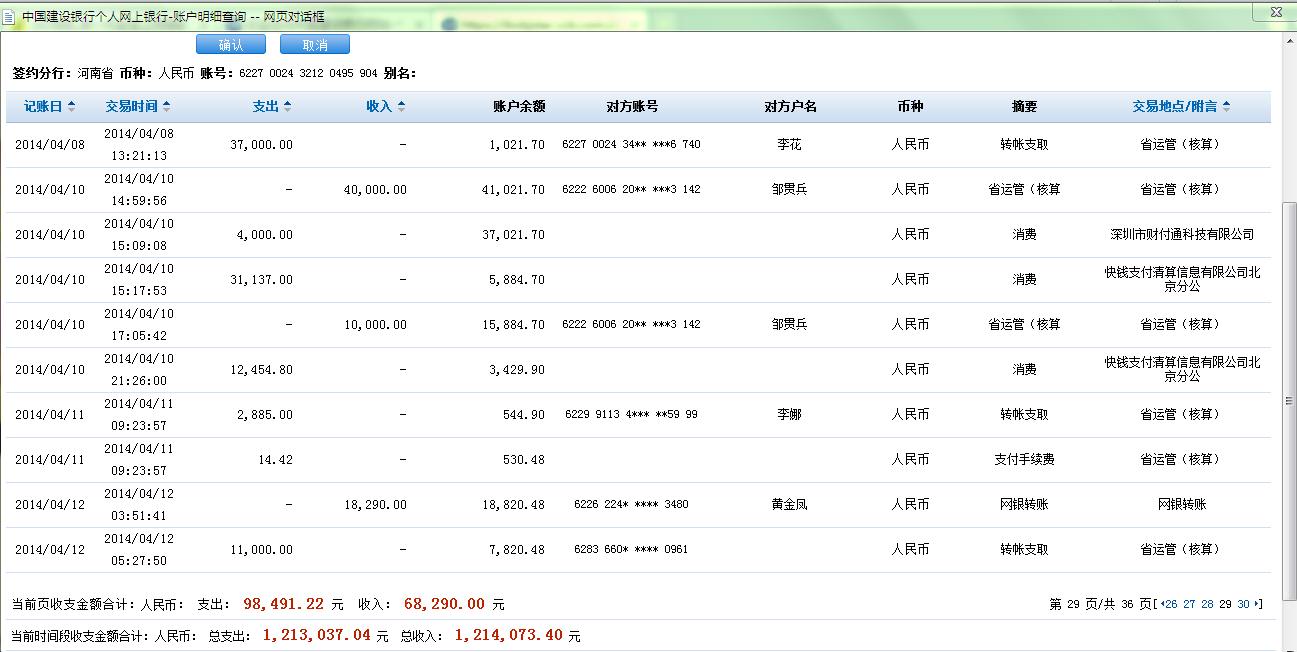The image size is (1297, 652).
Task: Click the 取消 (cancel) button
Action: (314, 45)
